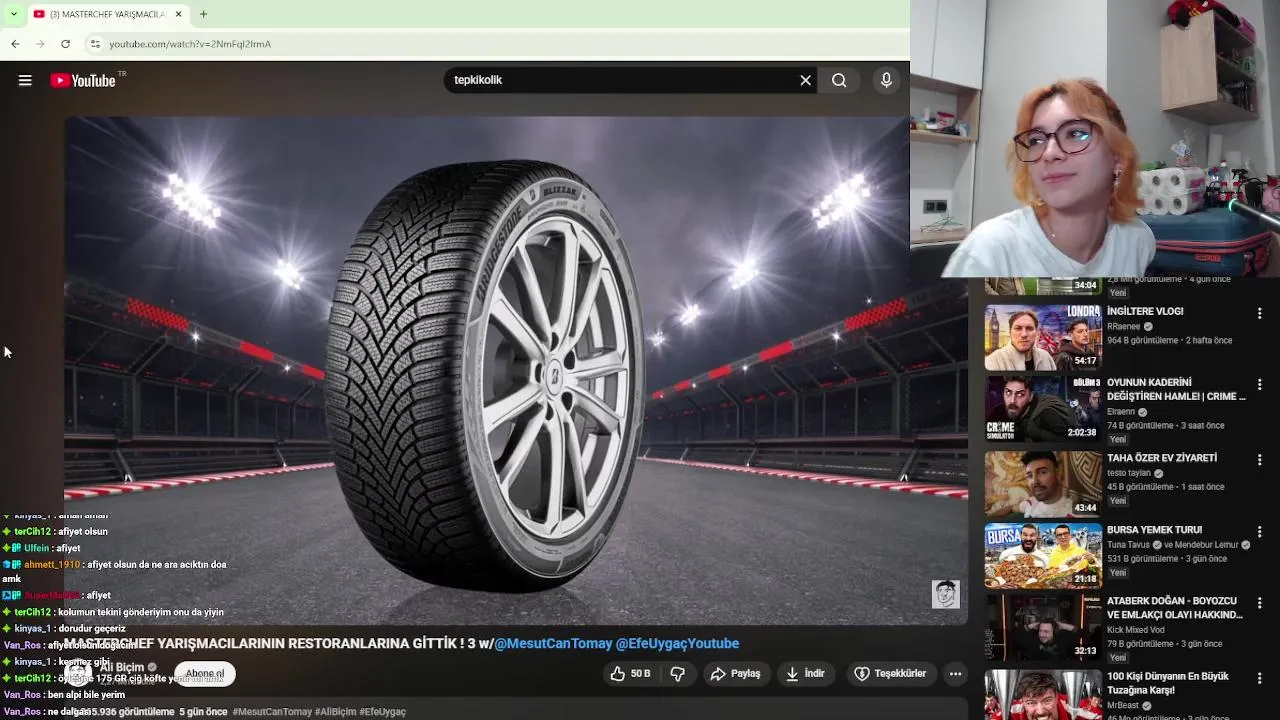The width and height of the screenshot is (1280, 720).
Task: Open testo taylan channel name
Action: pyautogui.click(x=1129, y=473)
